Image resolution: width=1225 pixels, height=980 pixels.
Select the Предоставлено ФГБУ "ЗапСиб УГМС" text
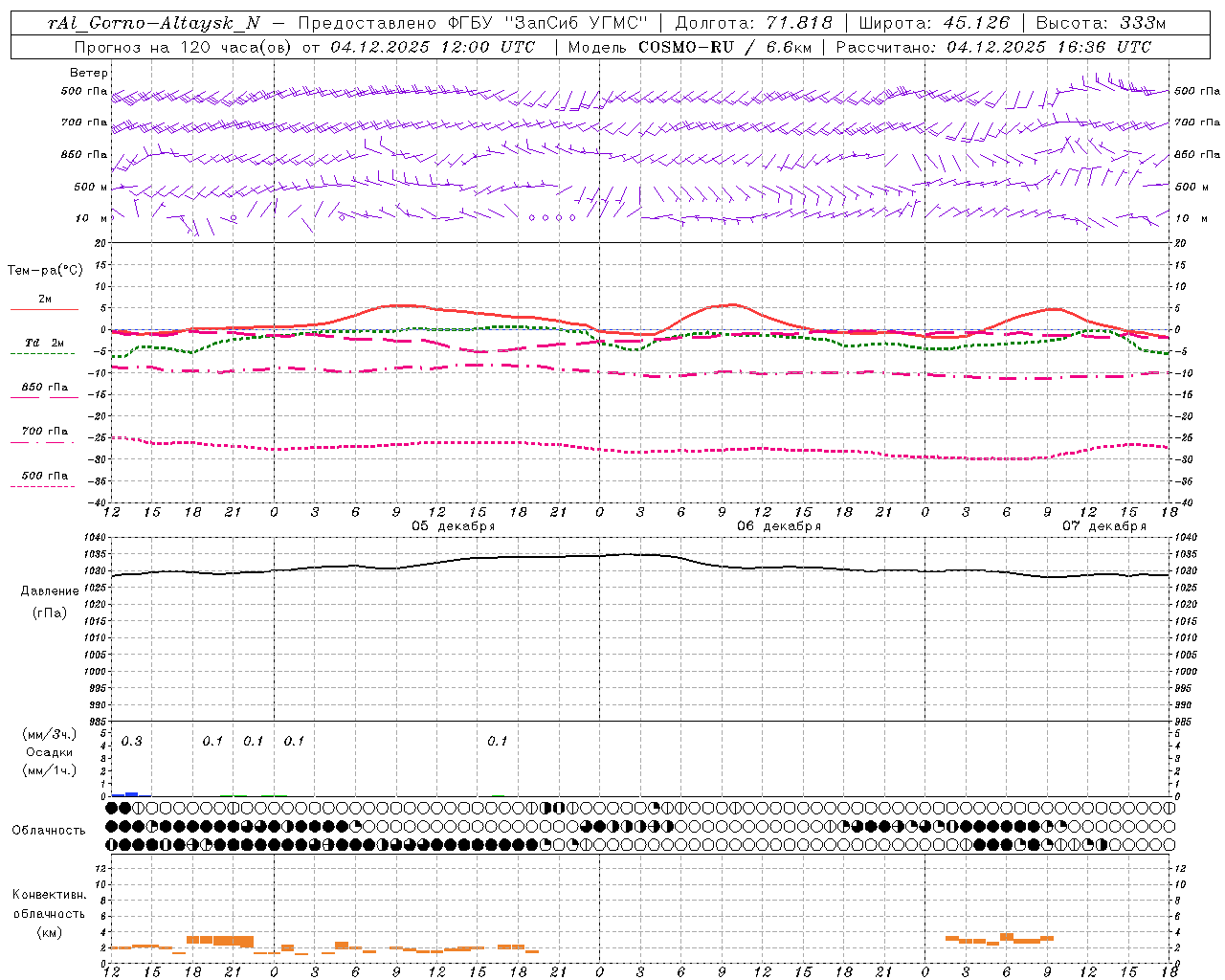(x=472, y=23)
